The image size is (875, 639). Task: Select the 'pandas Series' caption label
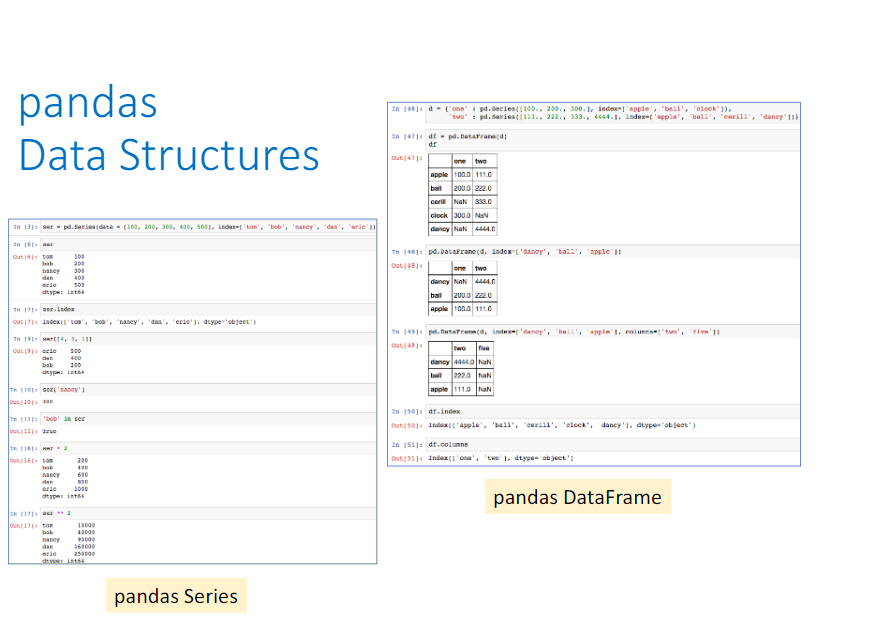[x=176, y=596]
